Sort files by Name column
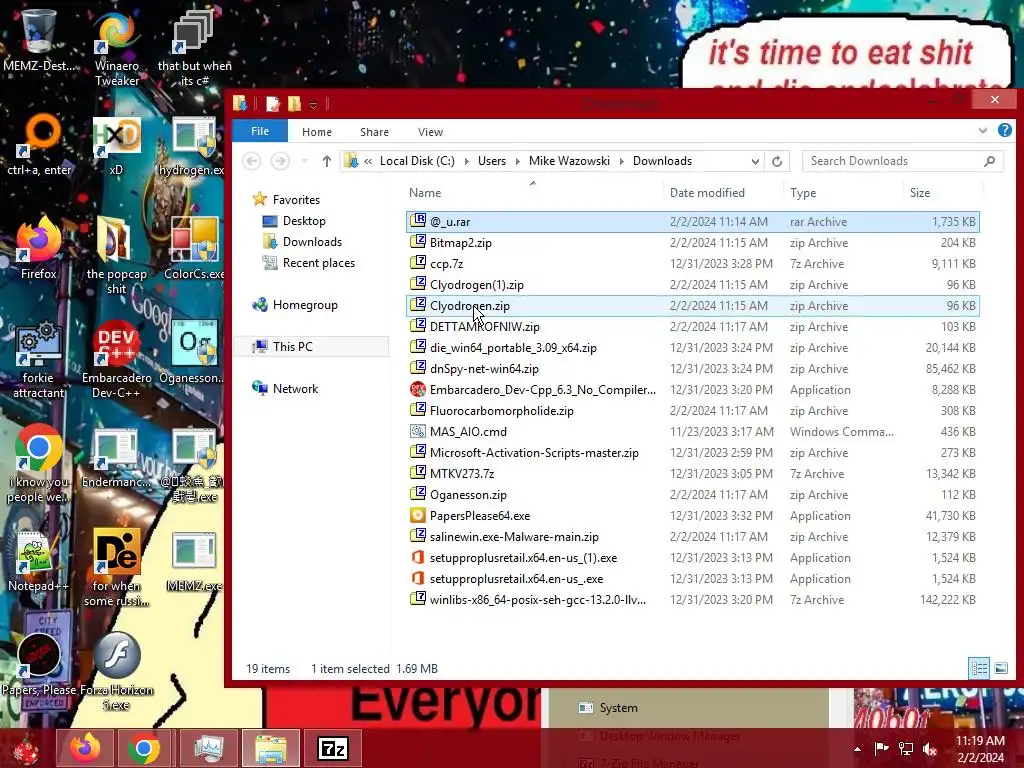Viewport: 1024px width, 768px height. tap(425, 193)
